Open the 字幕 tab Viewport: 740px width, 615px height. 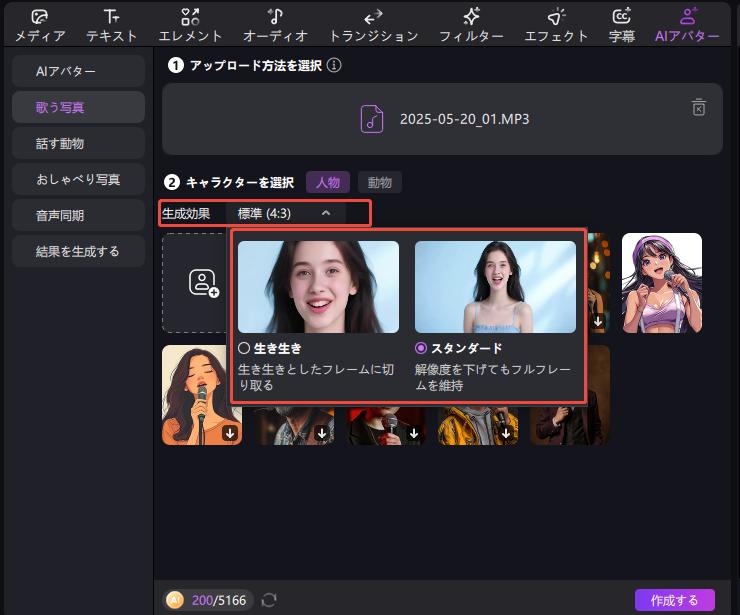tap(622, 25)
